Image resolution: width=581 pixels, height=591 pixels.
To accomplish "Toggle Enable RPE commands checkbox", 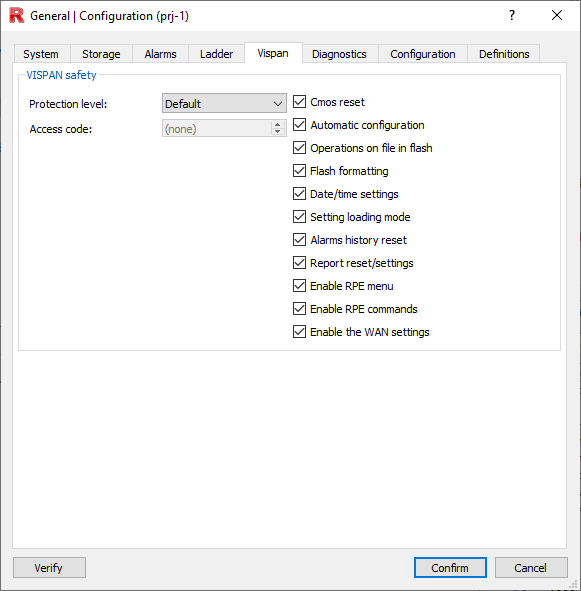I will click(299, 309).
